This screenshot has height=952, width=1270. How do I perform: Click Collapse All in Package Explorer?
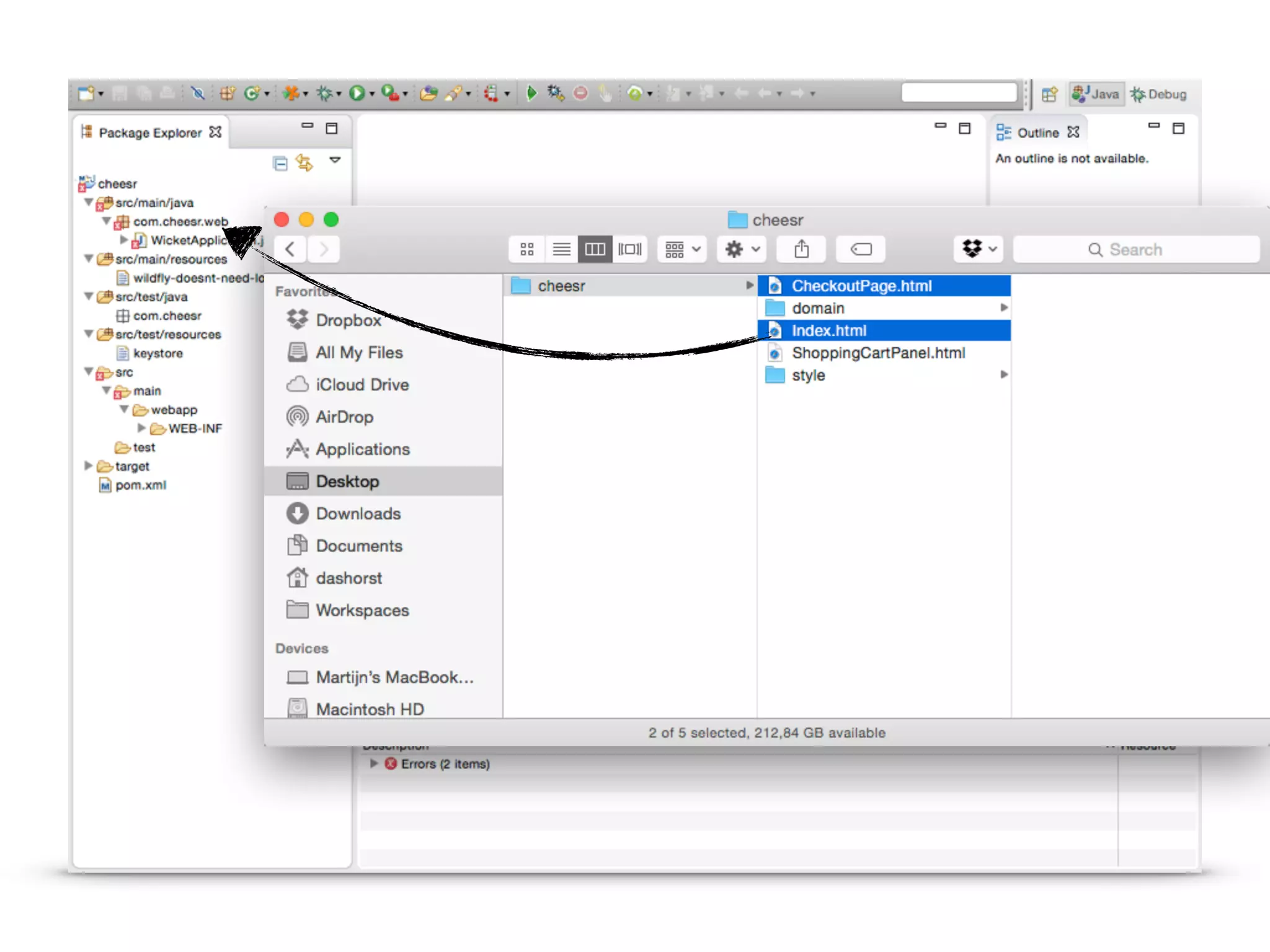coord(280,163)
